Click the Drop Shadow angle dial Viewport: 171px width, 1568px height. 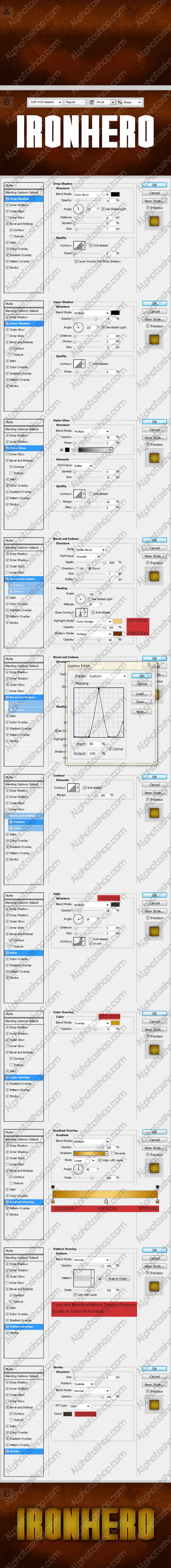(78, 209)
